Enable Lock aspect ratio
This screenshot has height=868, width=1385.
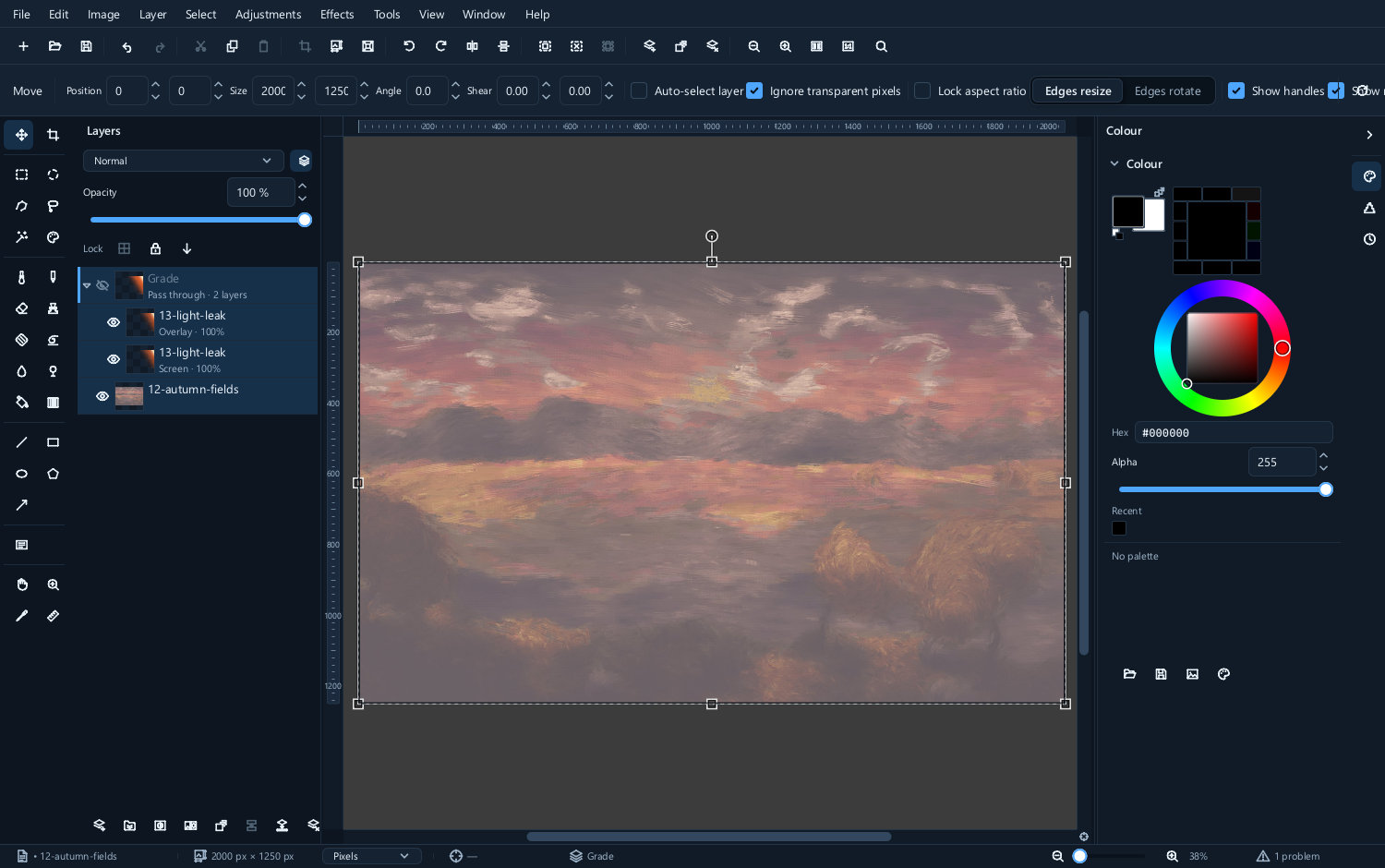click(922, 90)
